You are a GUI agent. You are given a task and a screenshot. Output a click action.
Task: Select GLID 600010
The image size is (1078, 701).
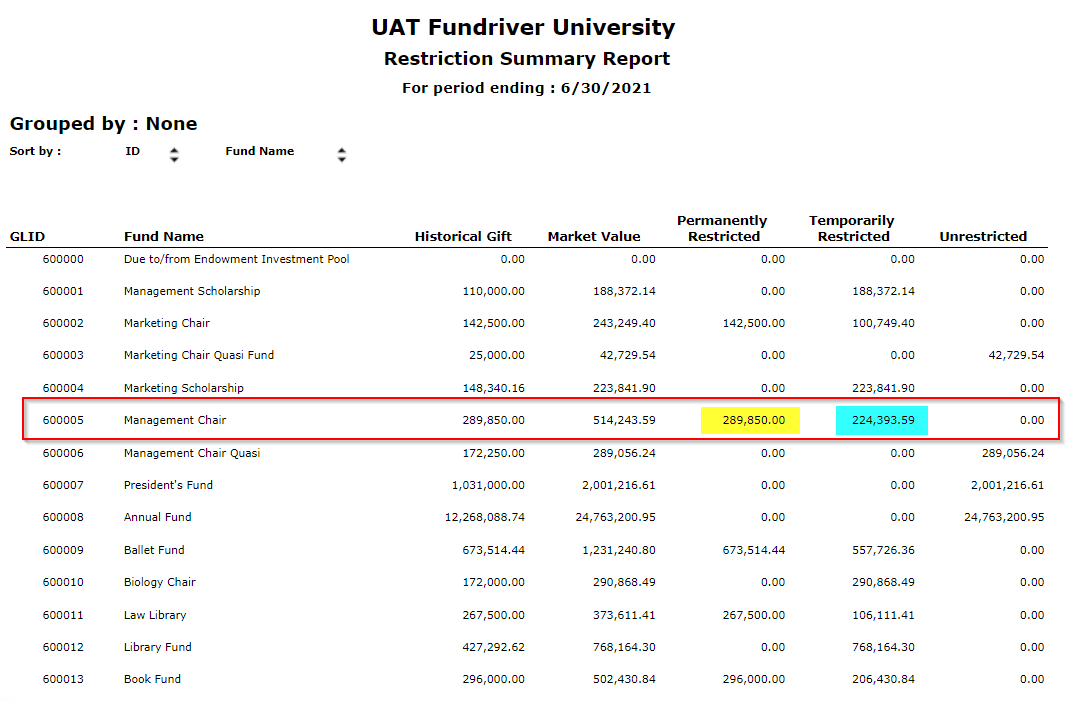point(63,582)
